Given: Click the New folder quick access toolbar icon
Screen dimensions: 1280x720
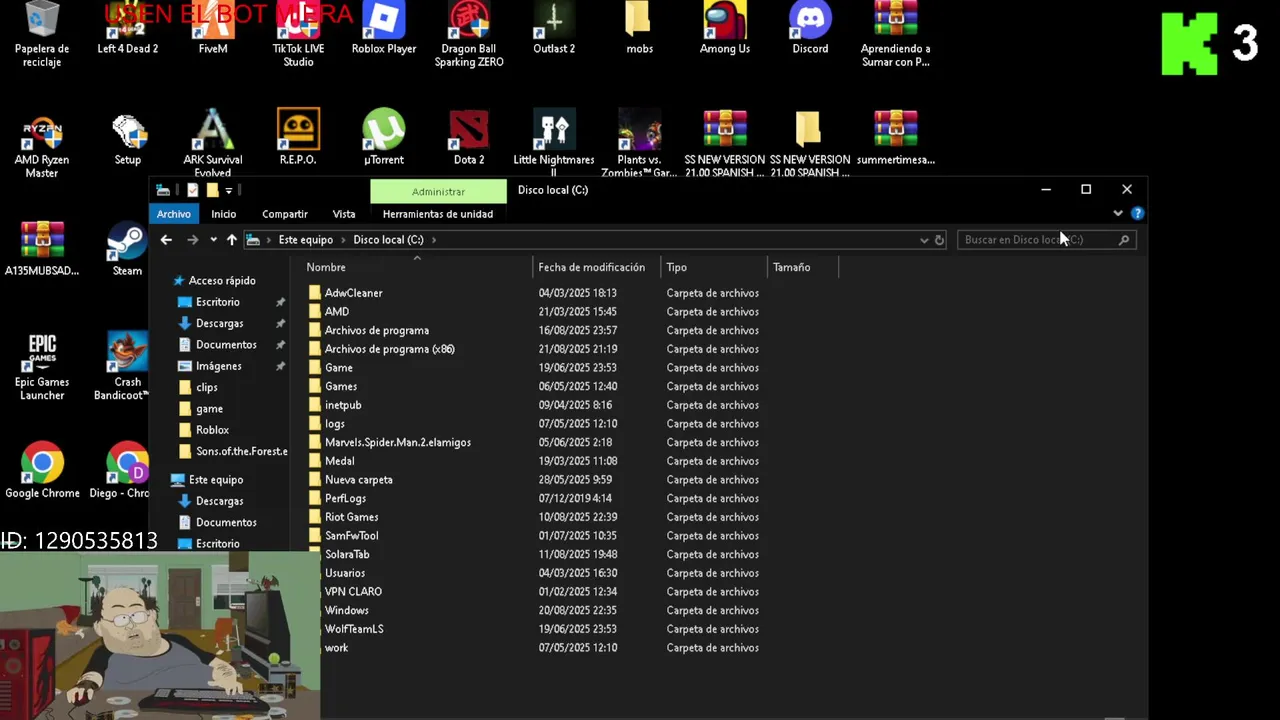Looking at the screenshot, I should tap(212, 190).
